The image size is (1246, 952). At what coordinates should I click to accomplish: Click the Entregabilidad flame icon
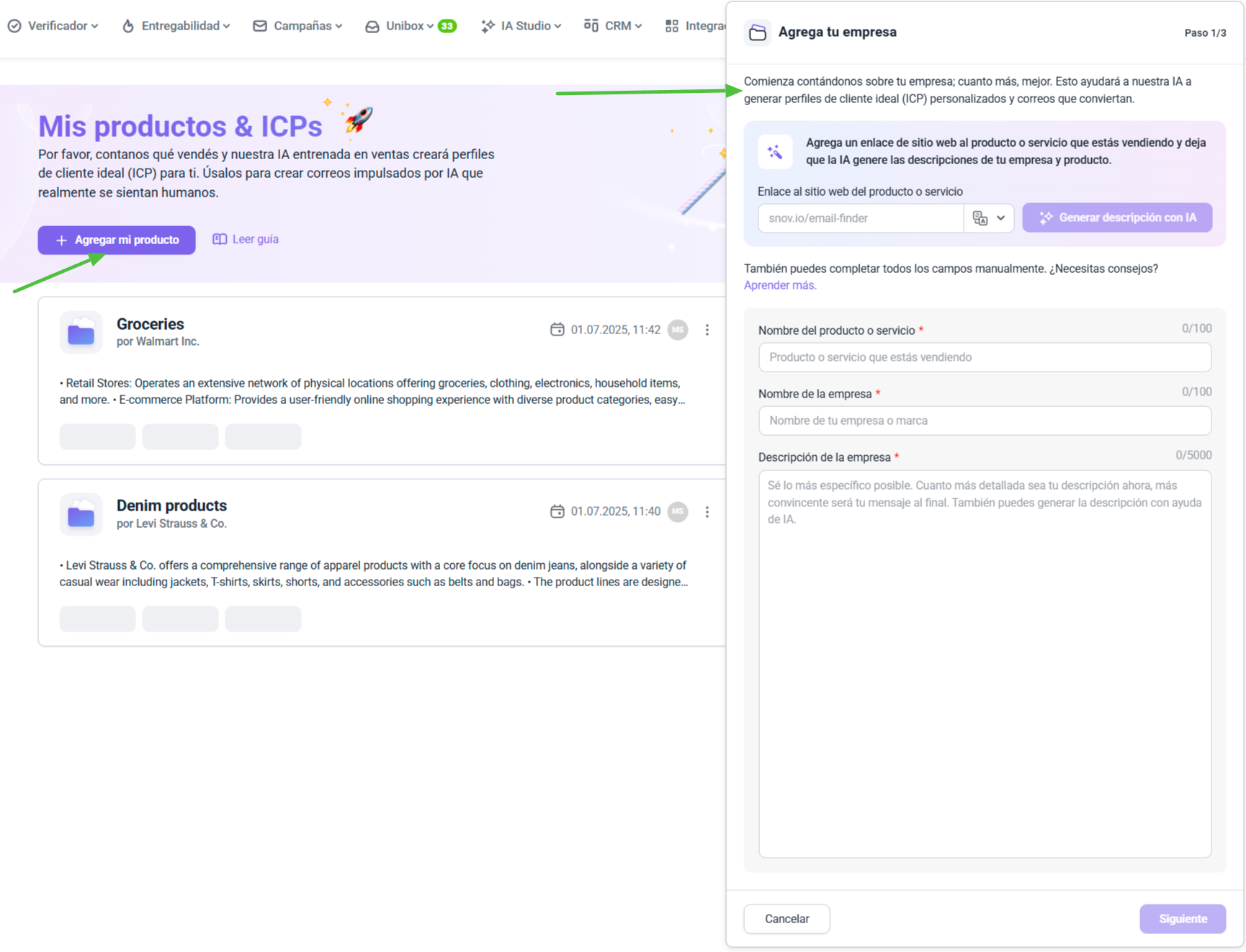click(x=128, y=26)
